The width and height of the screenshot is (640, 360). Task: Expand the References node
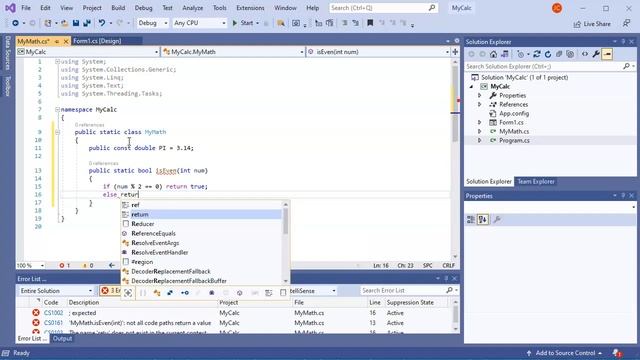(x=480, y=104)
